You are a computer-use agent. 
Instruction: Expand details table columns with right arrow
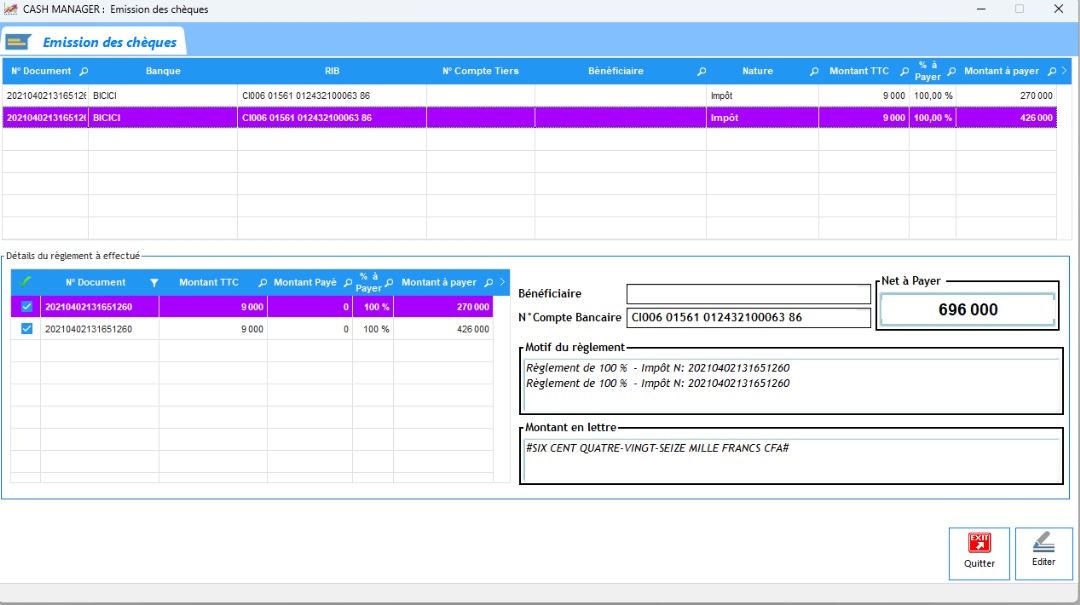tap(502, 283)
